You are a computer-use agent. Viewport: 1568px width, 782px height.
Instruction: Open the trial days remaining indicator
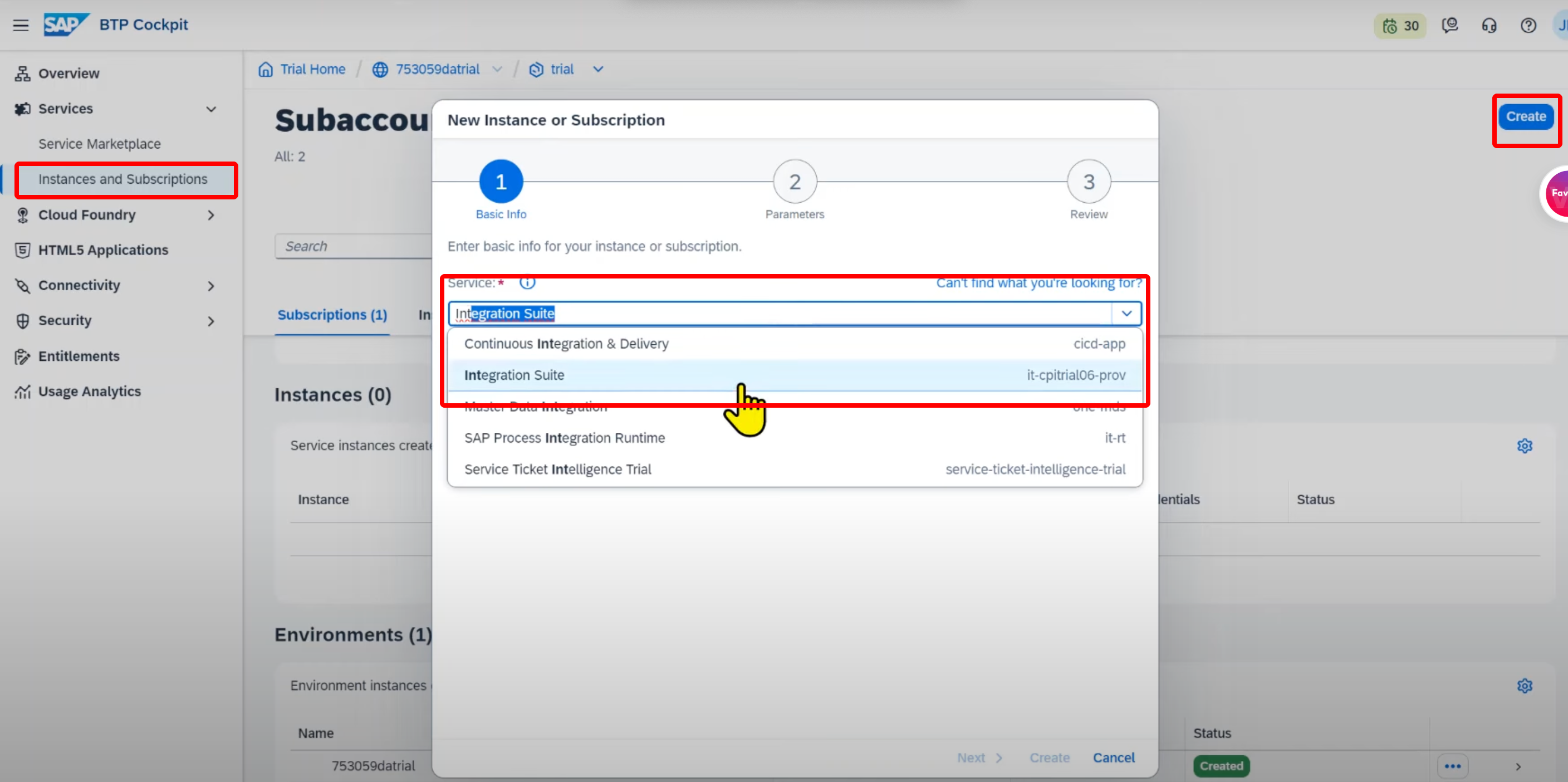pyautogui.click(x=1400, y=26)
